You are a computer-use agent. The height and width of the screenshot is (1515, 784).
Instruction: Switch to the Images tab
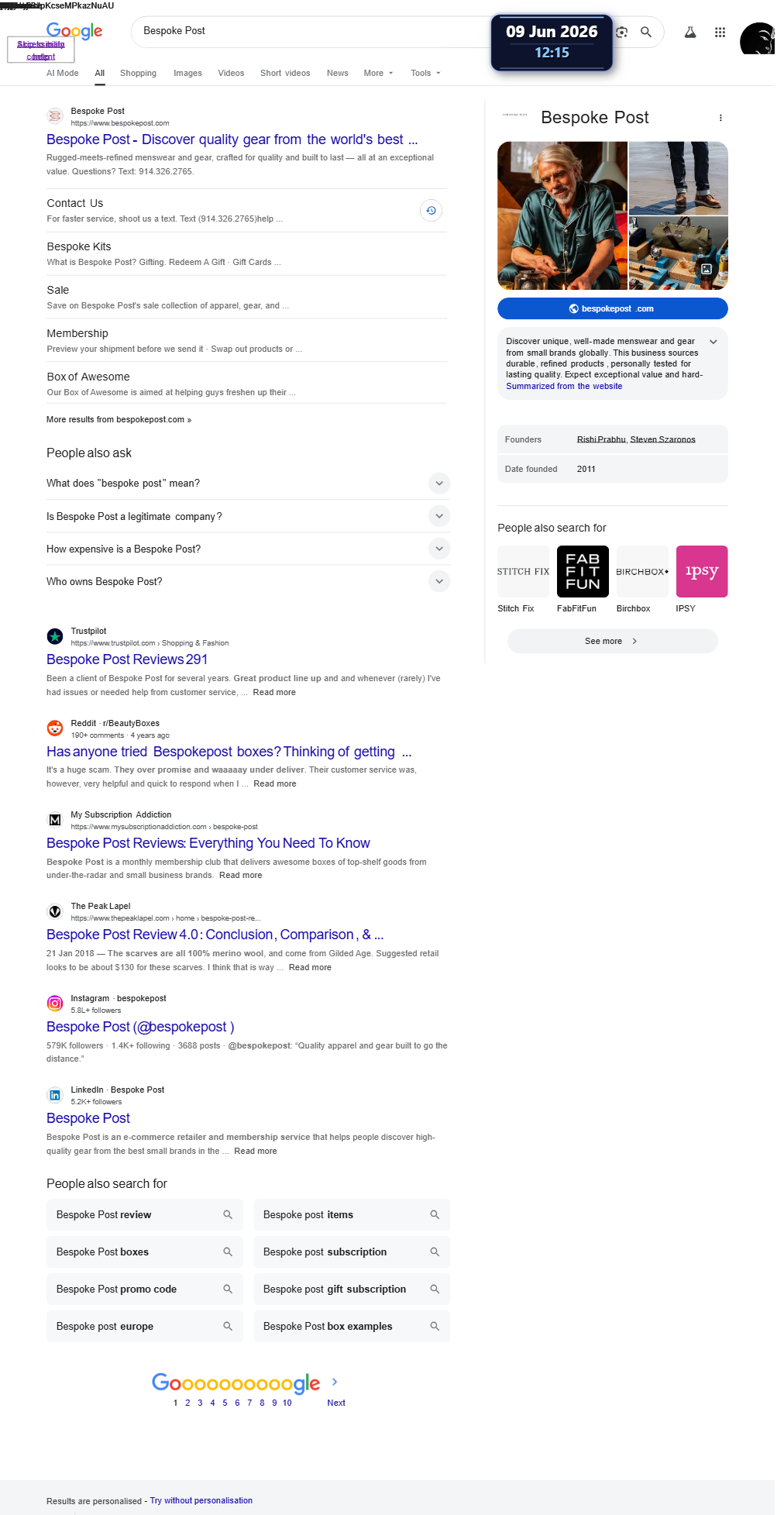(x=187, y=73)
